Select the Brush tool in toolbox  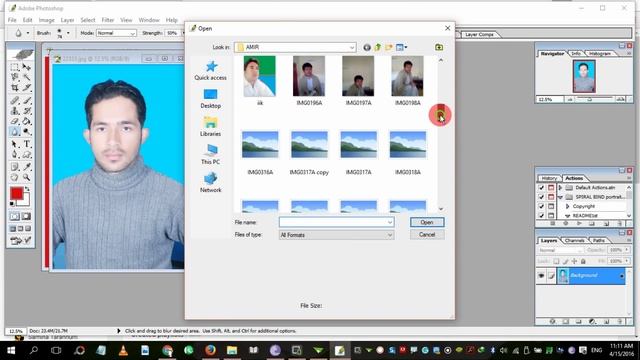27,100
